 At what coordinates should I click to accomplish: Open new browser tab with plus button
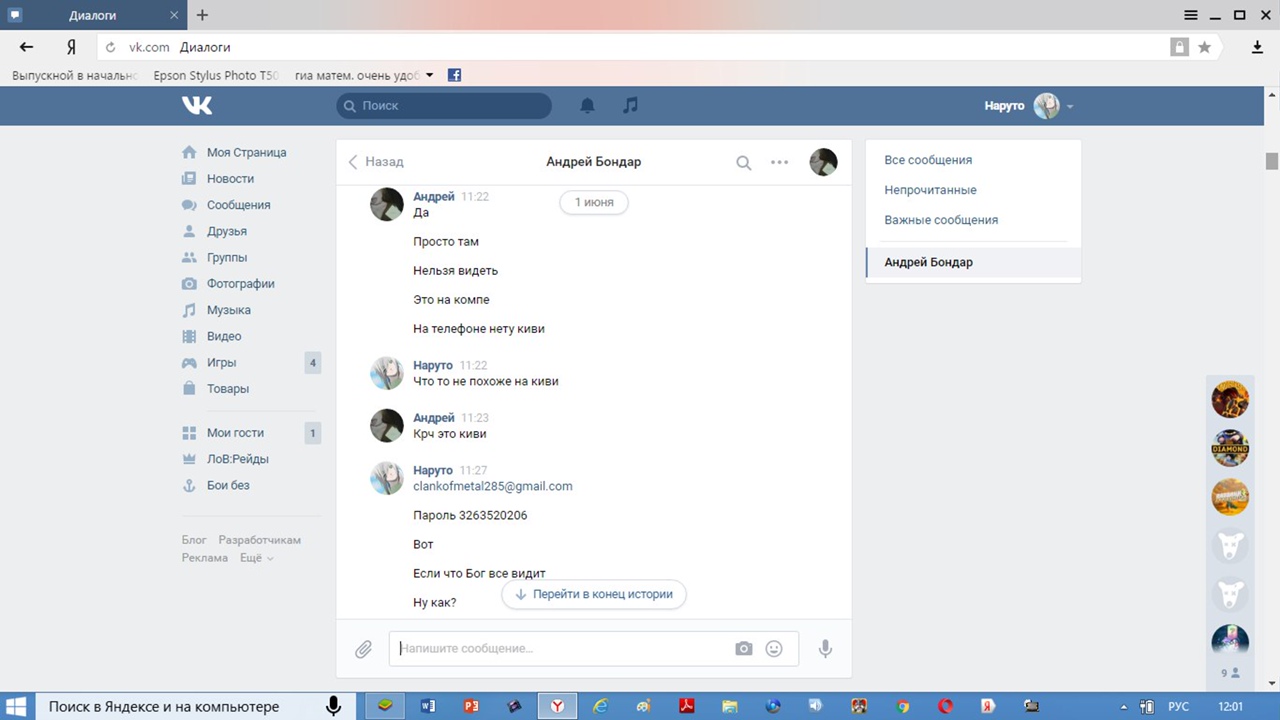tap(202, 15)
